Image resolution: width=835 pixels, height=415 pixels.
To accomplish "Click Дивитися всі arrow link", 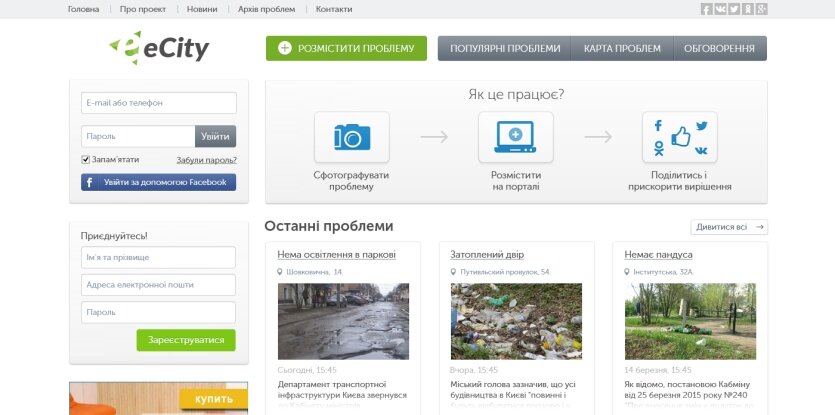I will (729, 227).
